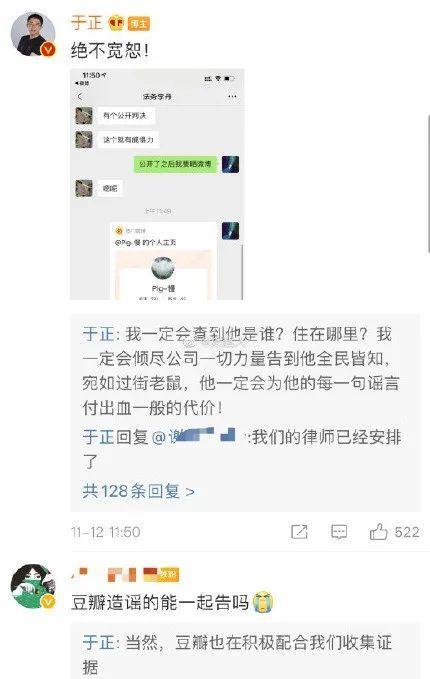This screenshot has width=430, height=679.
Task: Tap 于正 name in first quoted reply
Action: point(98,334)
